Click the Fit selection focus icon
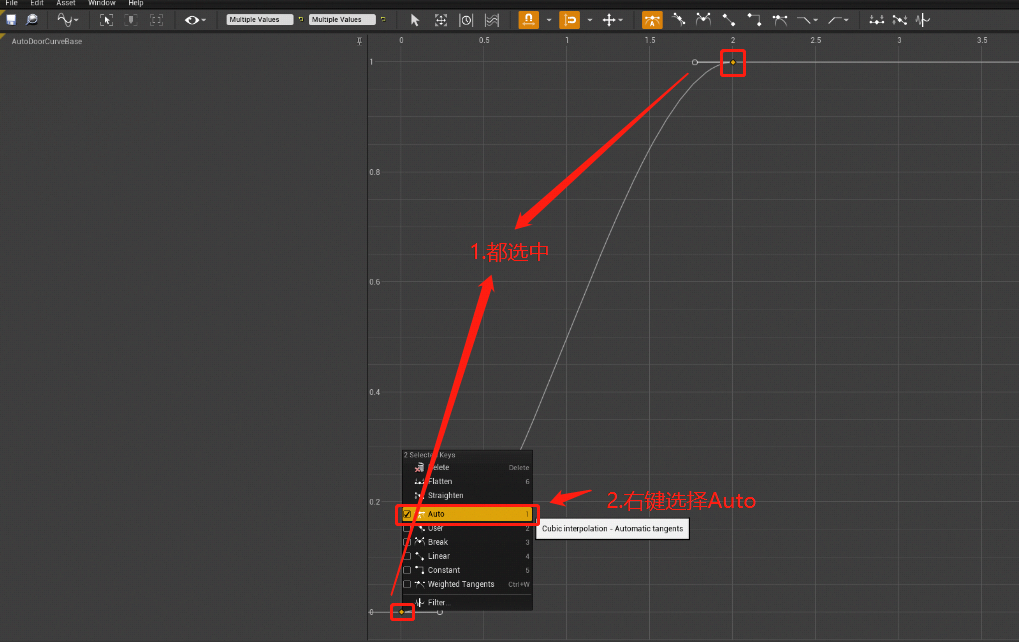Viewport: 1019px width, 642px height. pos(106,20)
